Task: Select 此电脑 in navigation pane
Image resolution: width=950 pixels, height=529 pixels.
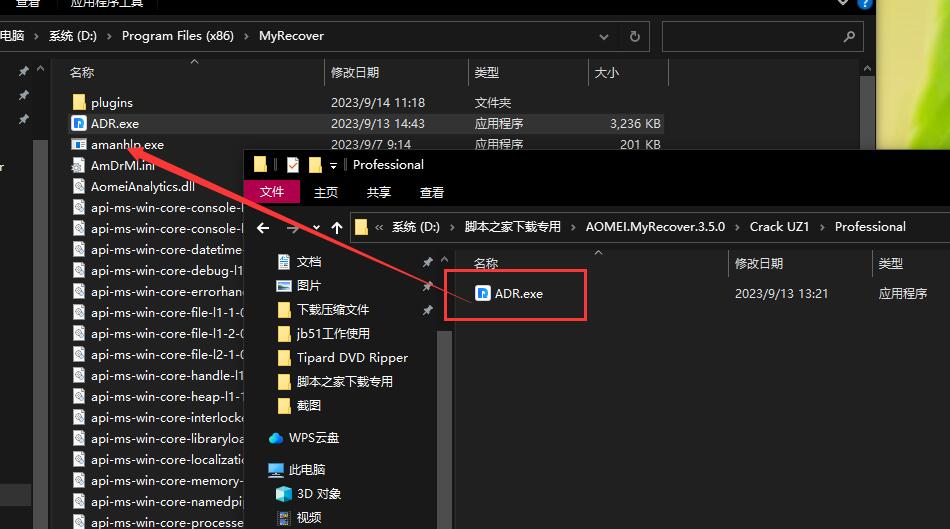Action: tap(297, 470)
